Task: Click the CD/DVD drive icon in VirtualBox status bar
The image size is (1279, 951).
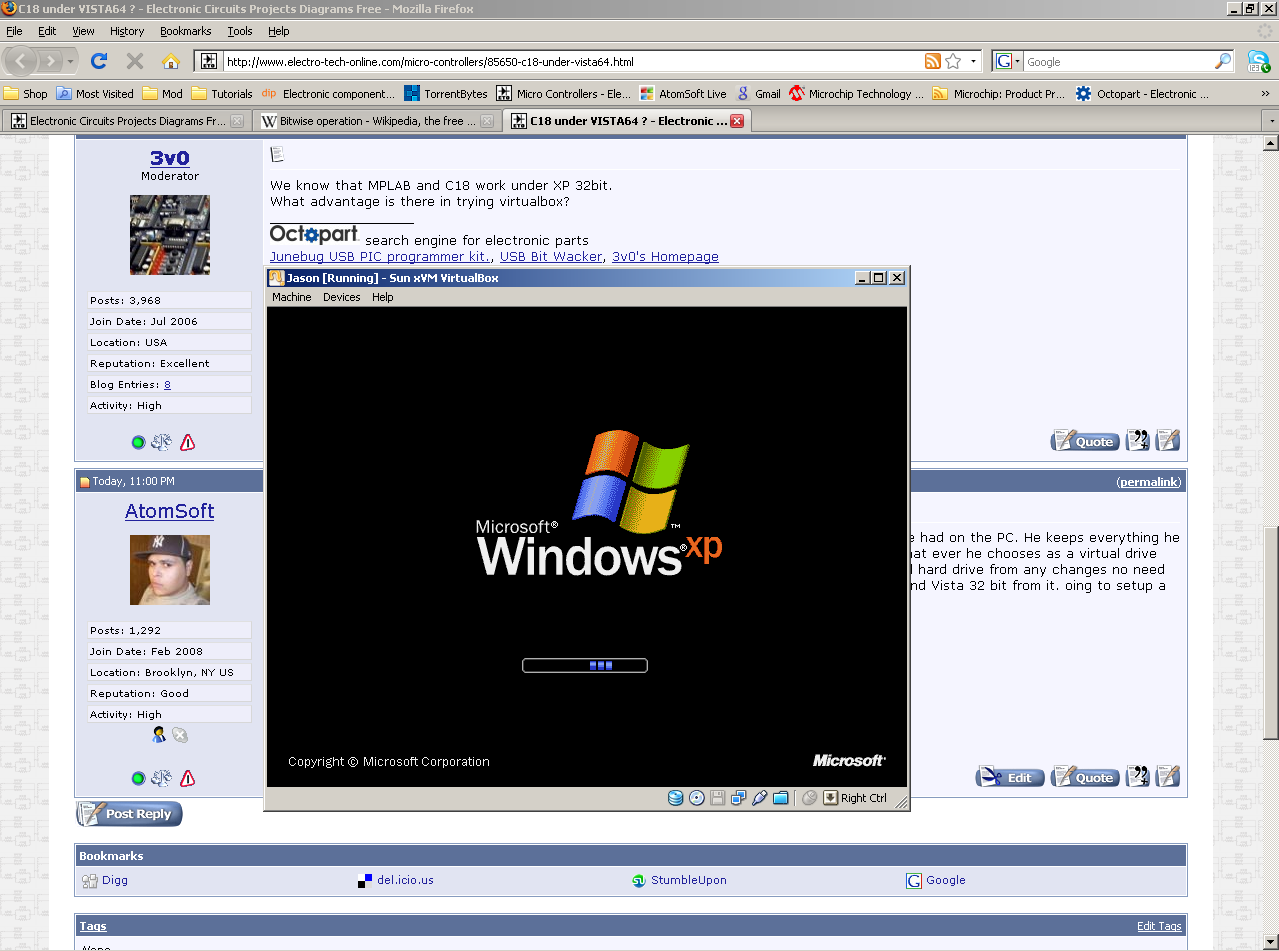Action: coord(697,798)
